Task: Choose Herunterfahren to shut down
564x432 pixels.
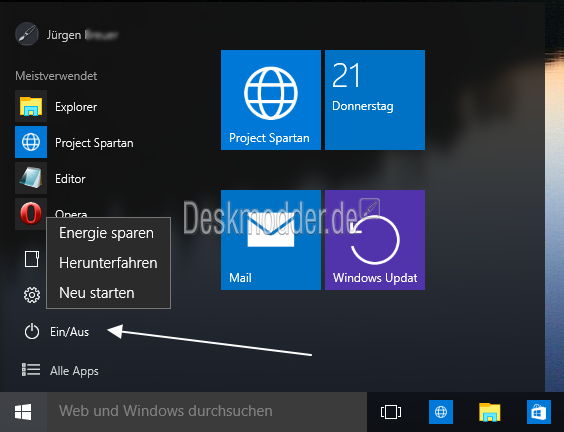Action: (x=108, y=263)
